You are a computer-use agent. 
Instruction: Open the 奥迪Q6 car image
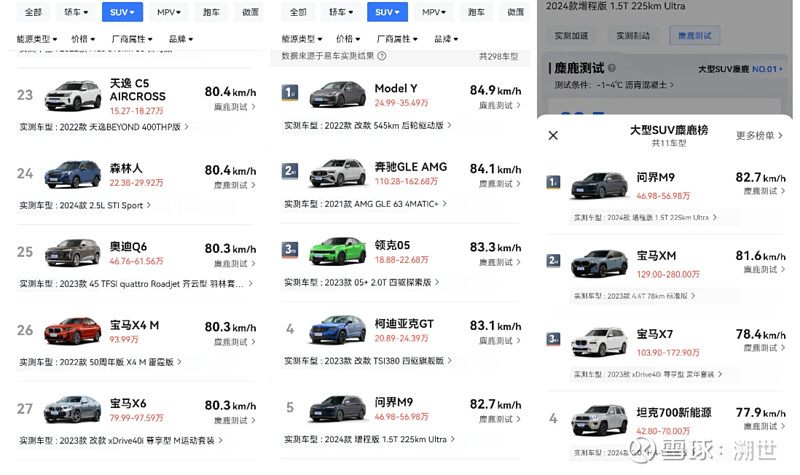pos(72,253)
